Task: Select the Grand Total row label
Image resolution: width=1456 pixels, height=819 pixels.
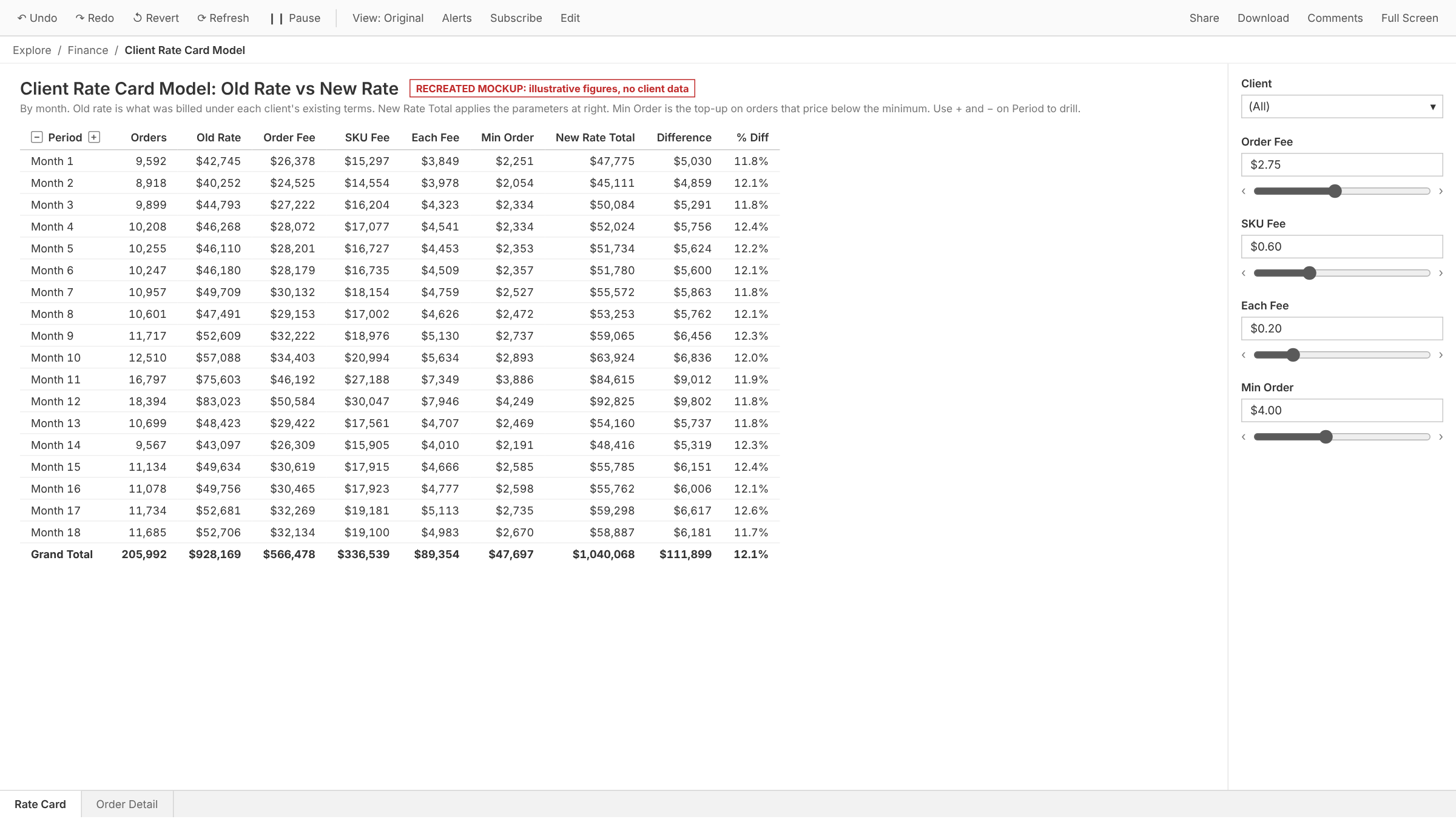Action: click(62, 554)
